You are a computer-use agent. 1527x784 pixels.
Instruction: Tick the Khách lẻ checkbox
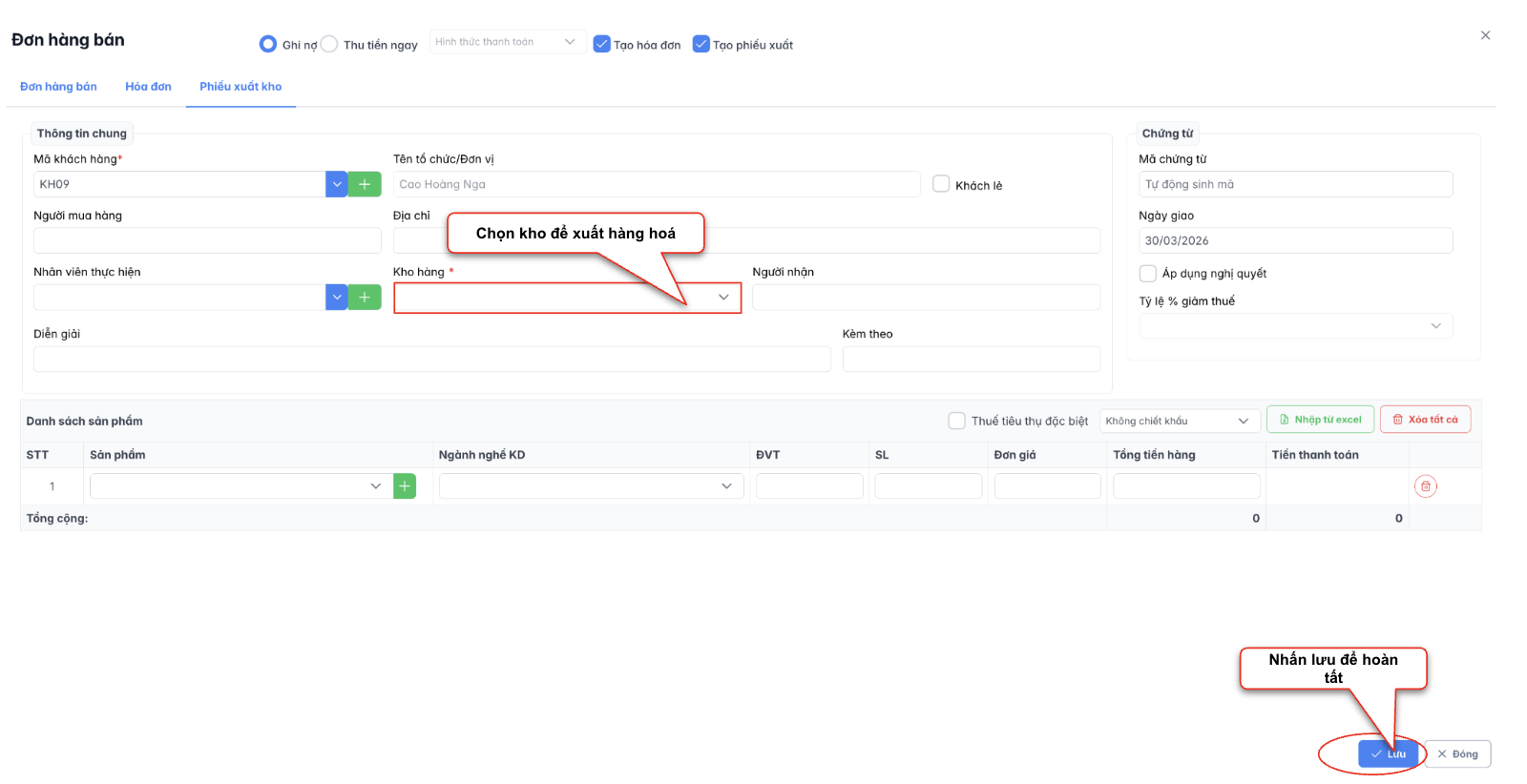tap(941, 184)
